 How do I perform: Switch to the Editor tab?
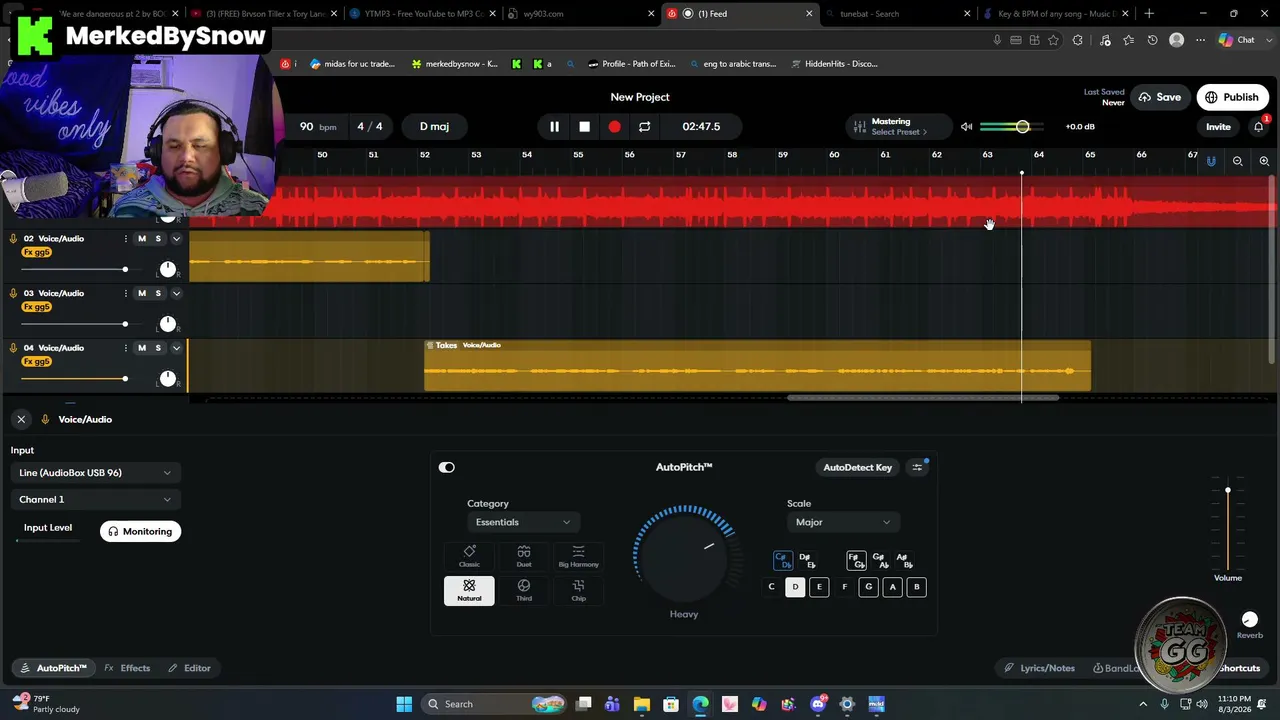pyautogui.click(x=189, y=668)
